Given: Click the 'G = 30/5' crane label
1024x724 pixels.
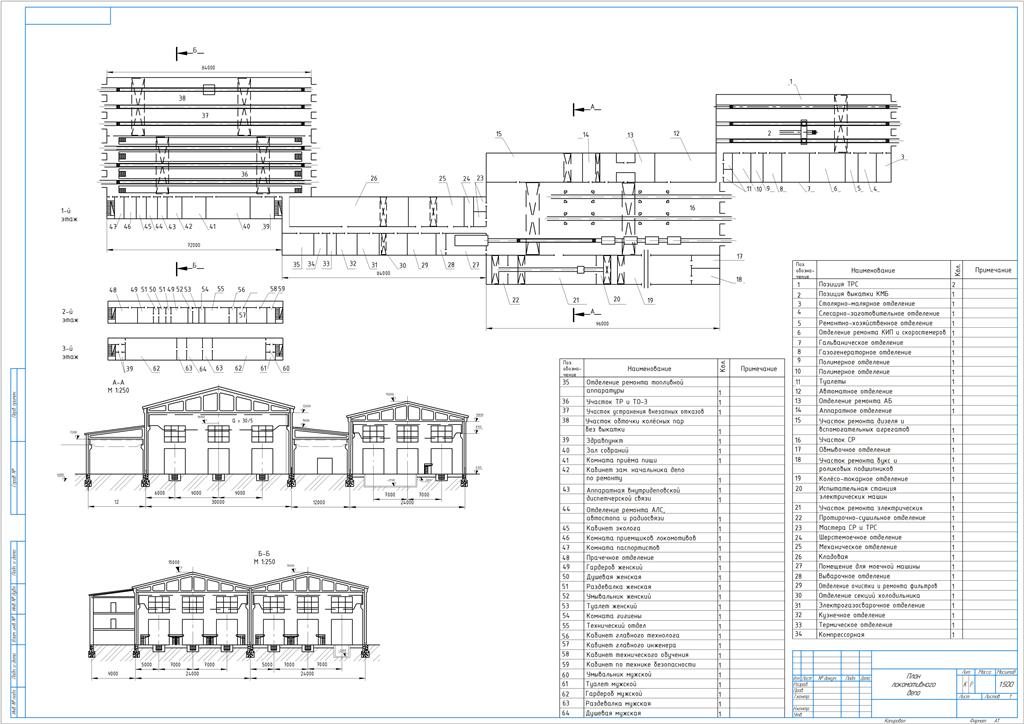Looking at the screenshot, I should tap(243, 420).
